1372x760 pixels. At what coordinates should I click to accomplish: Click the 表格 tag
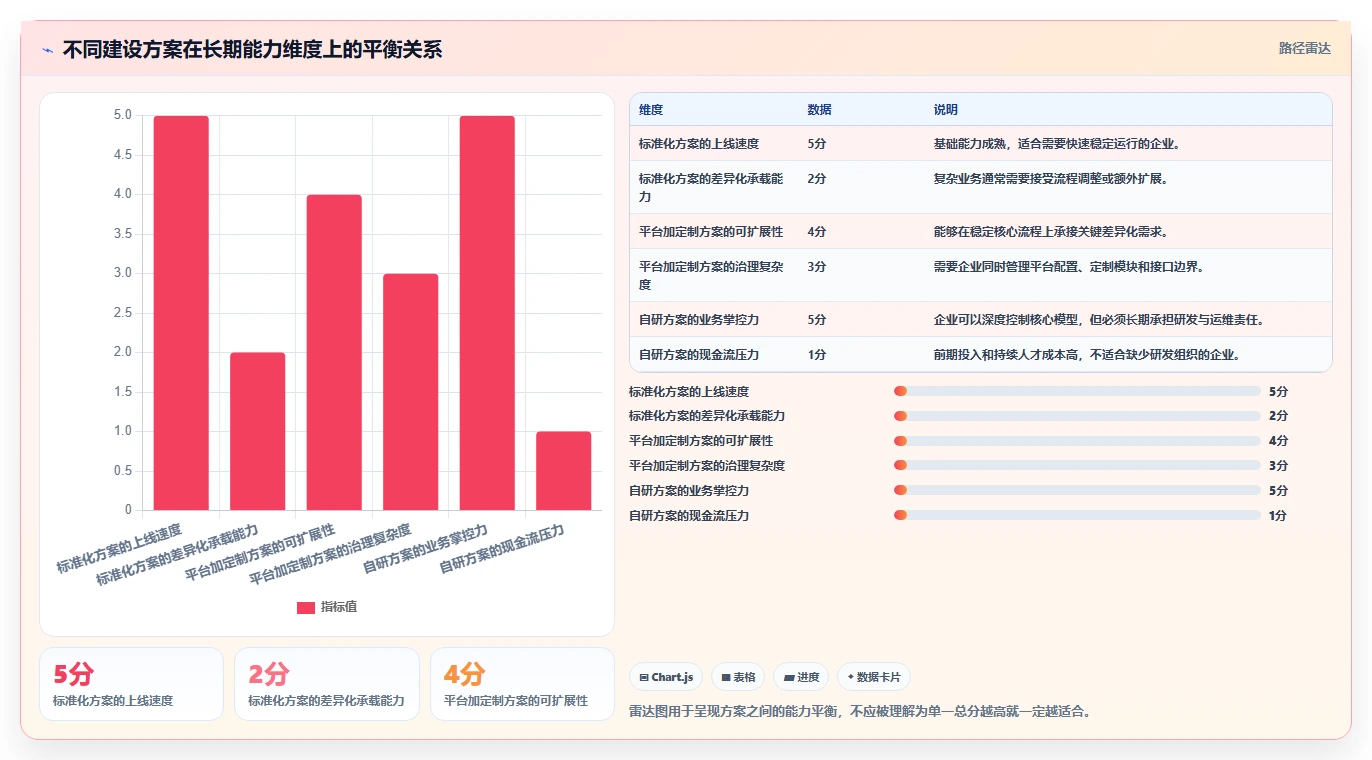pyautogui.click(x=738, y=677)
